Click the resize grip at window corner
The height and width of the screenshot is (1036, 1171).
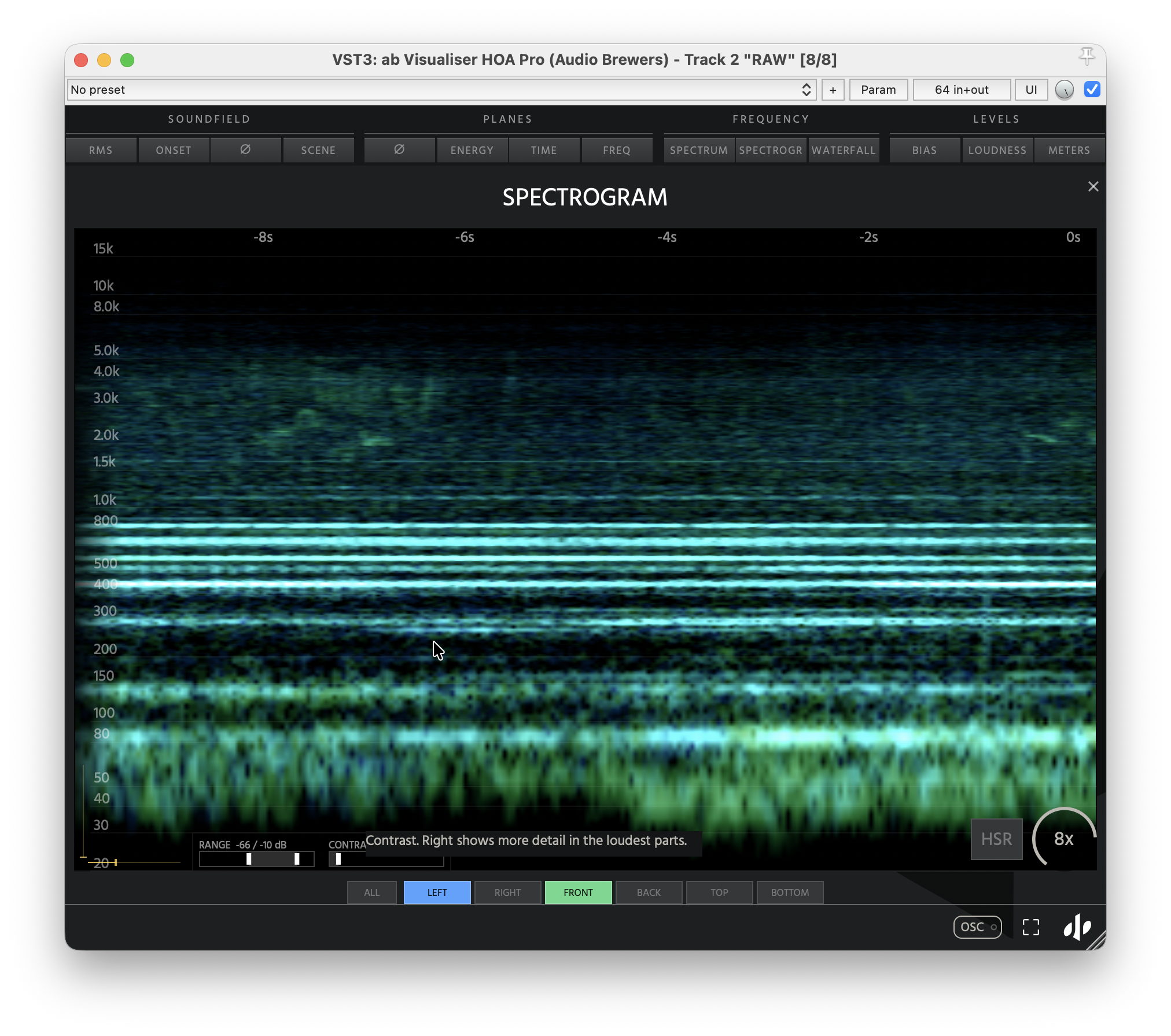coord(1096,941)
